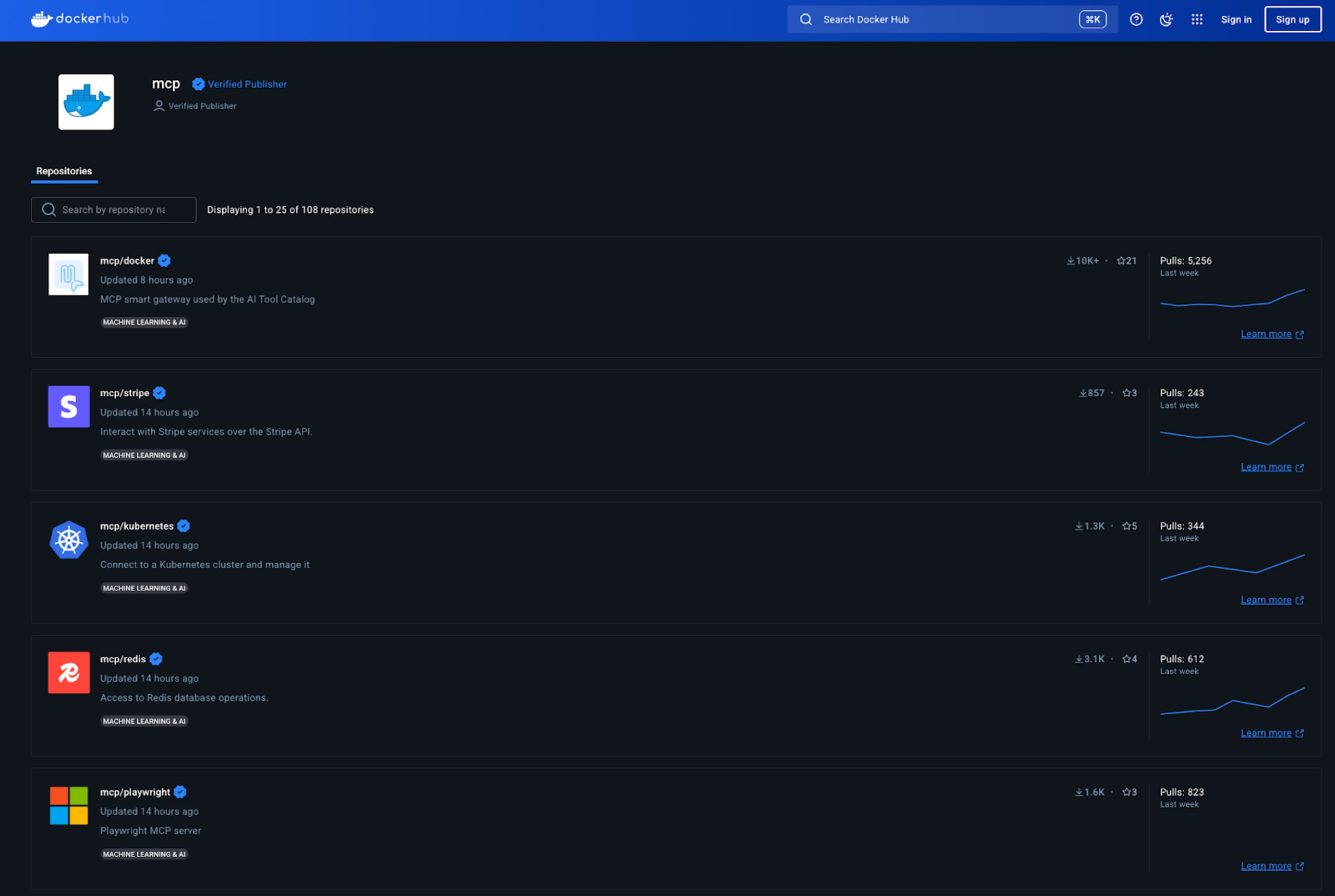
Task: Focus the Search by repository name field
Action: [114, 210]
